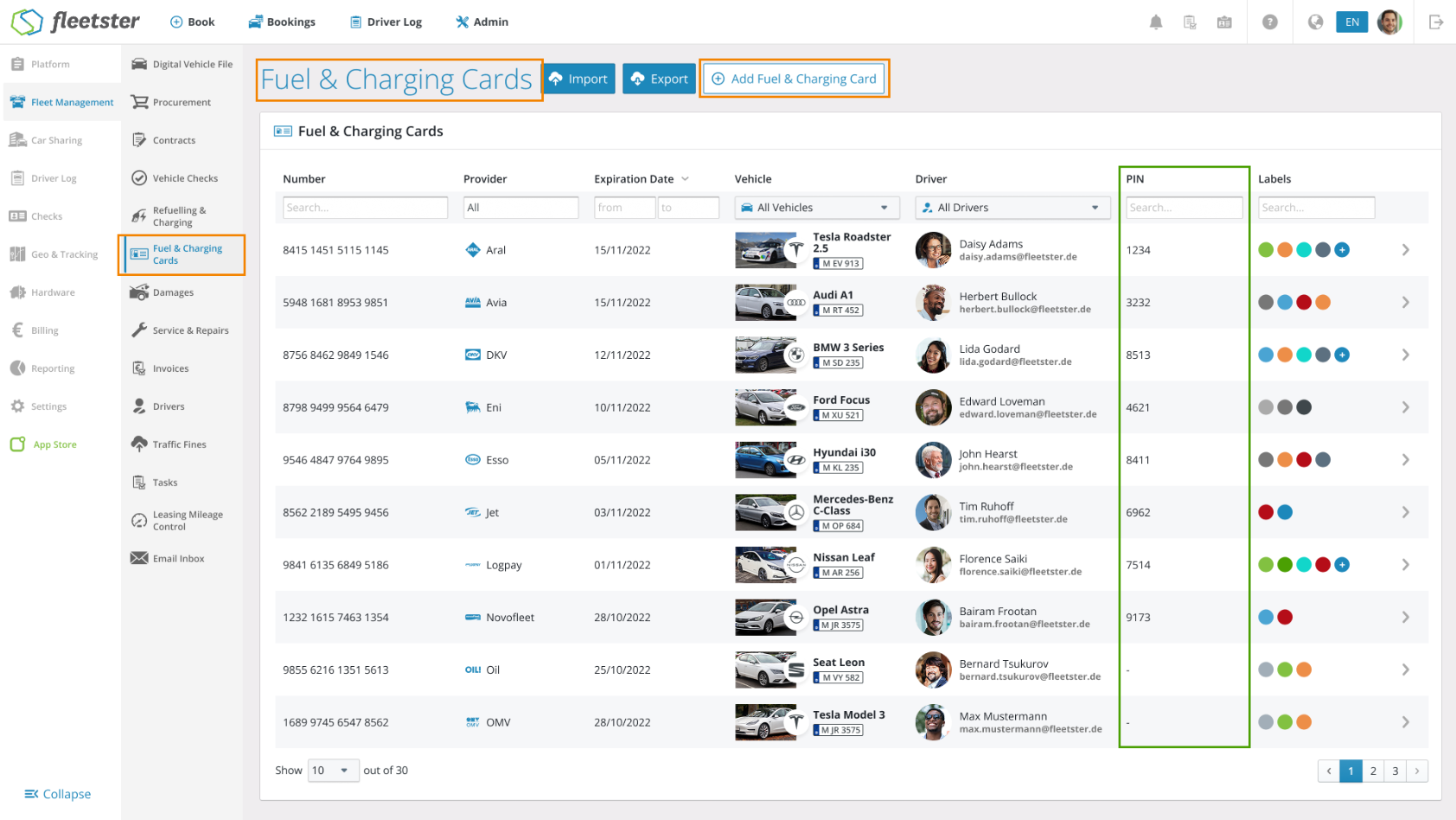Open the Bookings top menu
Viewport: 1456px width, 820px height.
[282, 22]
